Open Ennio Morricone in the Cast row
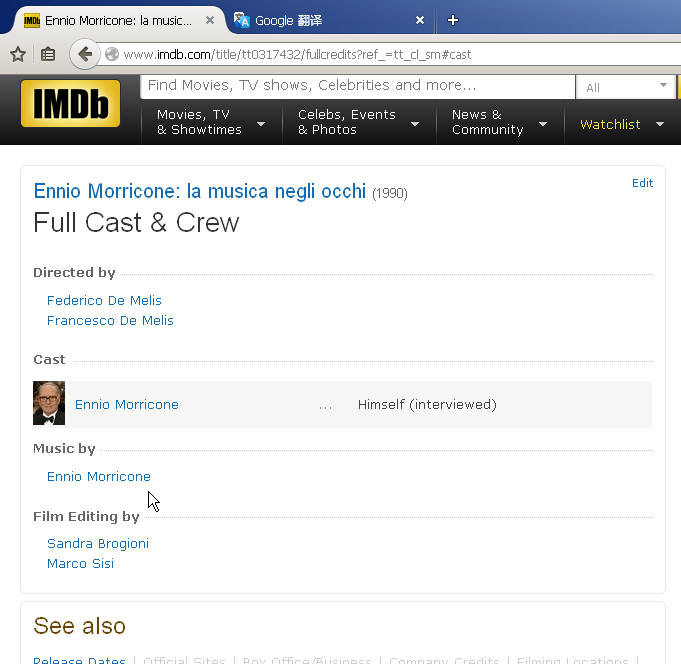Screen dimensions: 681x664 [x=127, y=405]
